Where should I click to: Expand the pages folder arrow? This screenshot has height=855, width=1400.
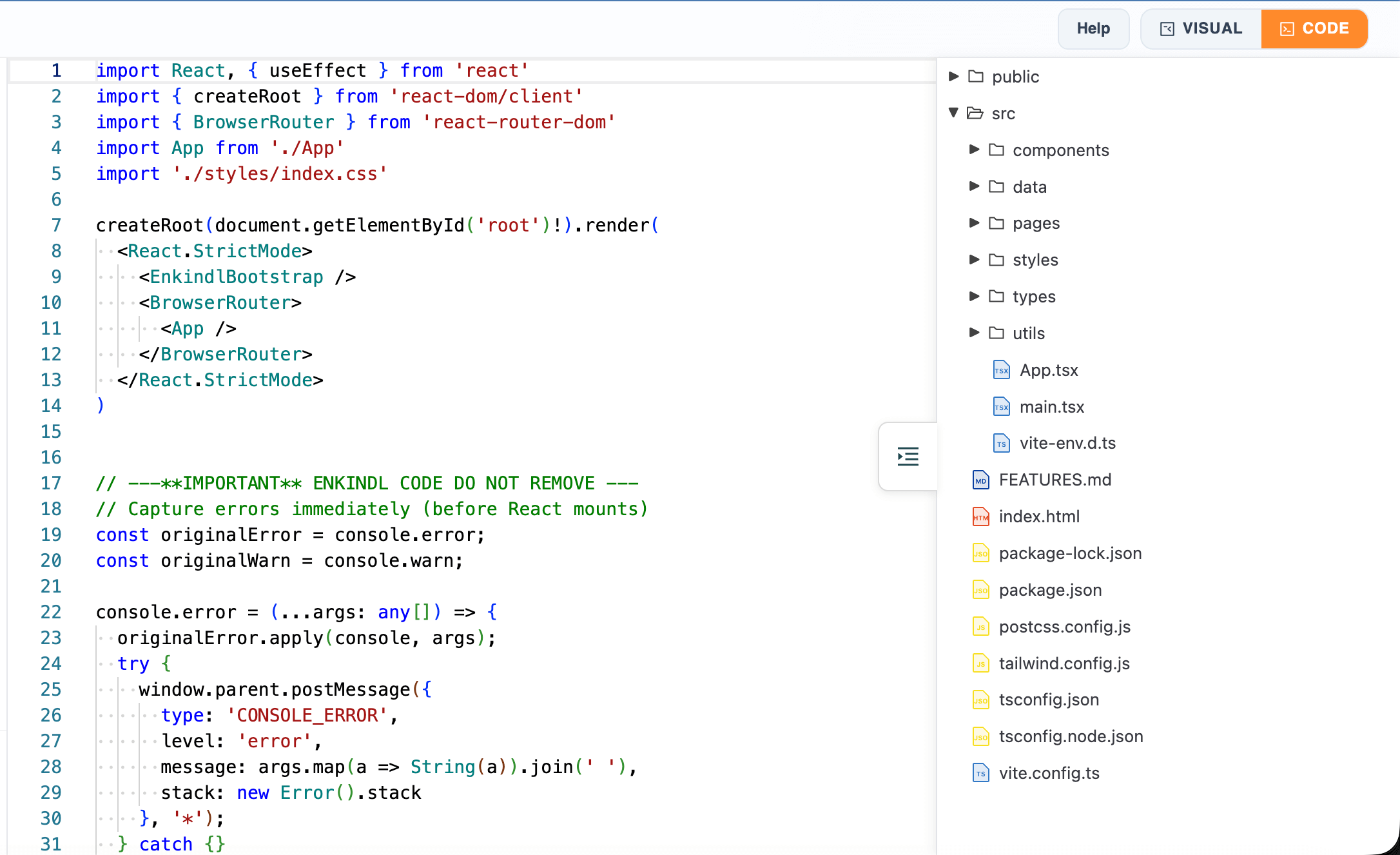click(x=975, y=223)
